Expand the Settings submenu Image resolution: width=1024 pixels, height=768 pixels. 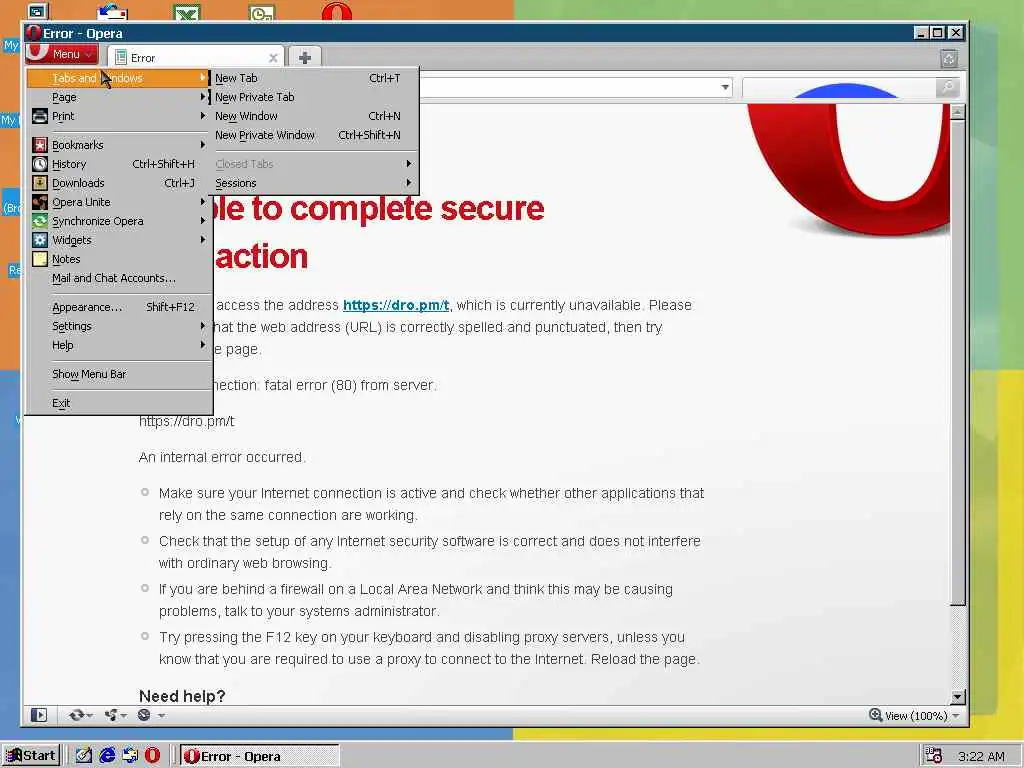119,326
